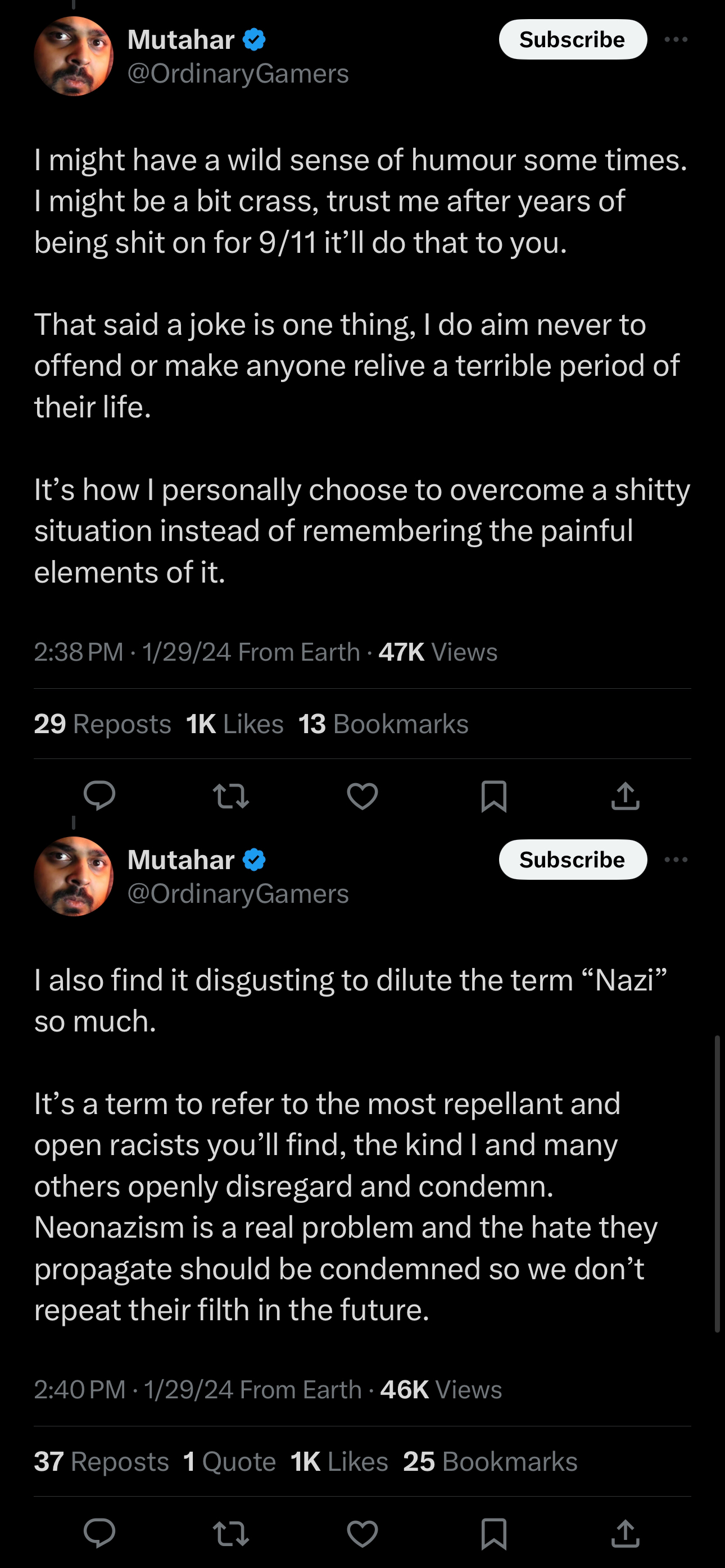Open Mutahar's profile picture on first tweet
The image size is (725, 1568).
point(74,56)
